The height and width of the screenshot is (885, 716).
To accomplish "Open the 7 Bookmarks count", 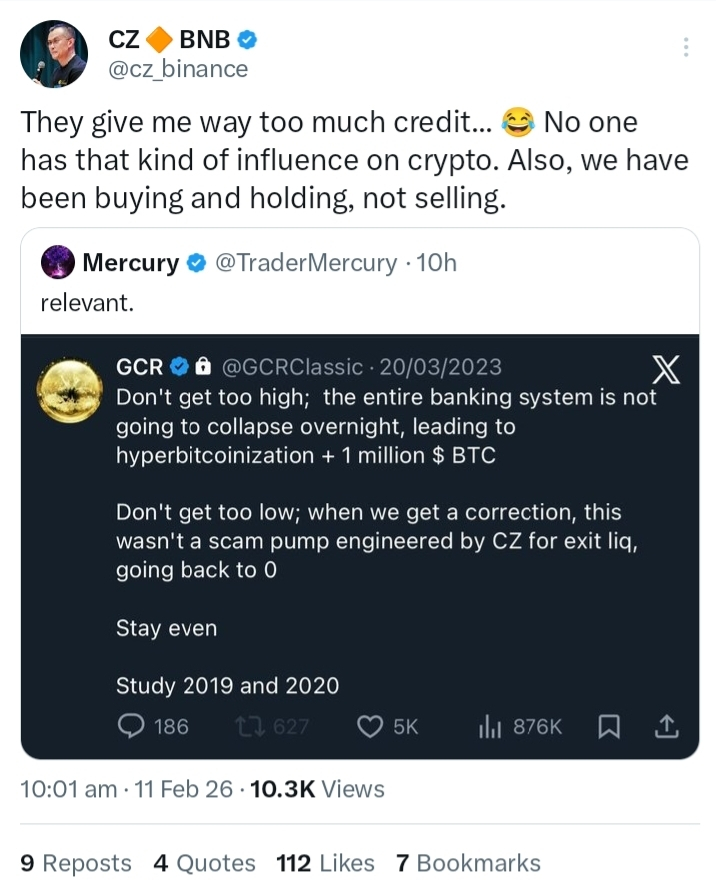I will [x=467, y=863].
